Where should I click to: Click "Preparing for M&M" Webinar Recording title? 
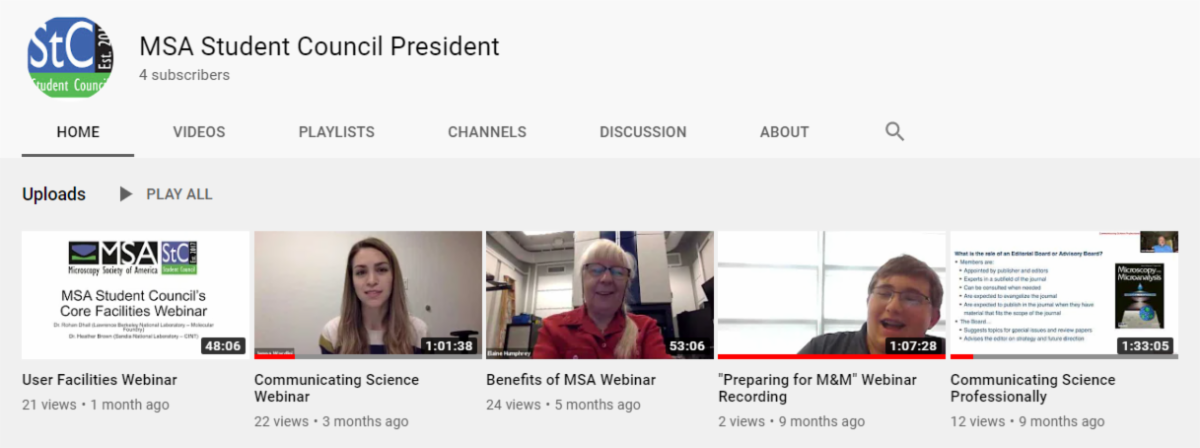[817, 388]
